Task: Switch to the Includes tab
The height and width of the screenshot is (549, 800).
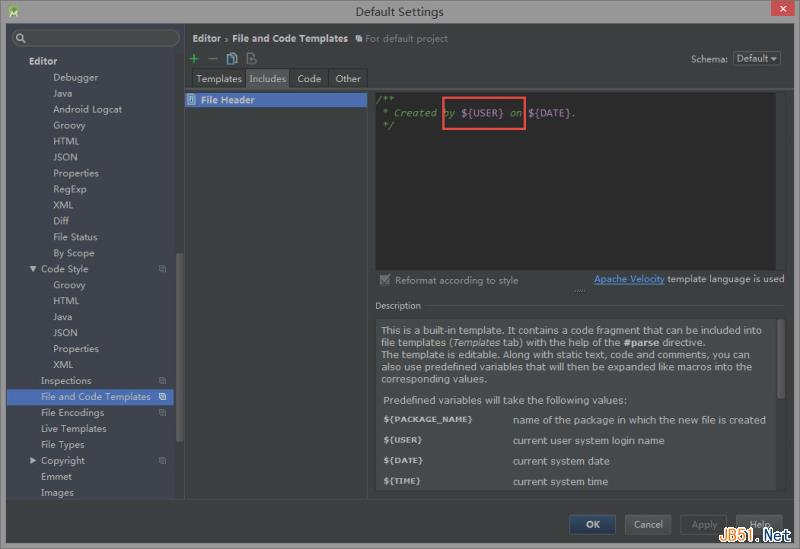Action: click(x=267, y=79)
